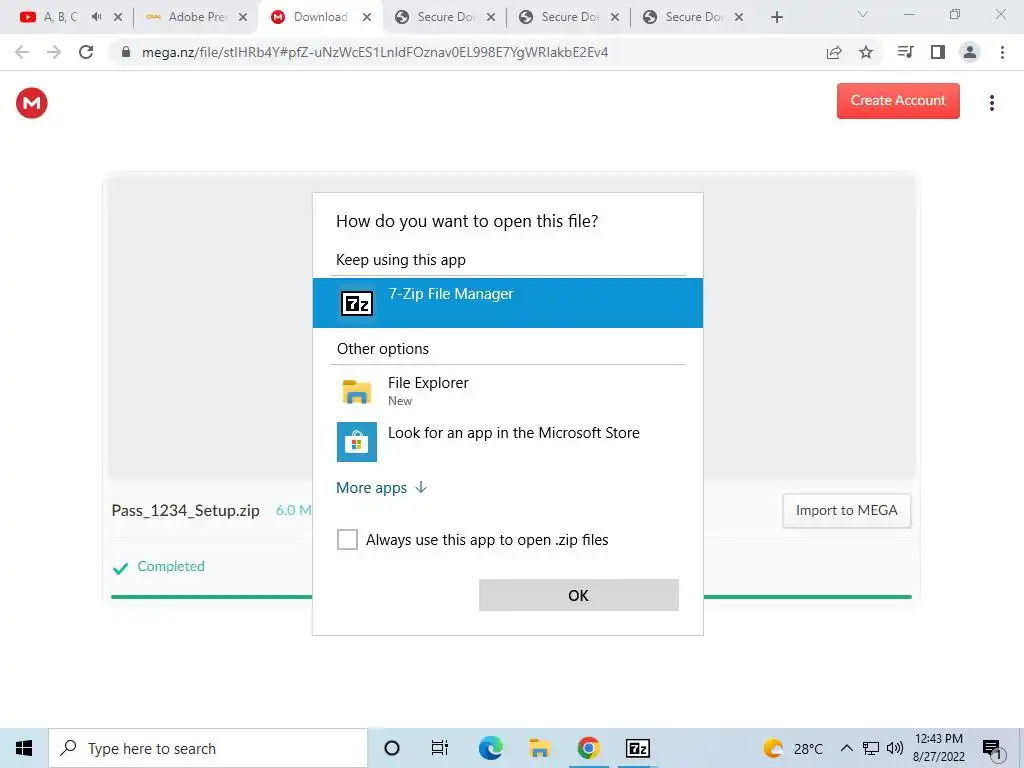Image resolution: width=1024 pixels, height=768 pixels.
Task: Click the mega.nz address bar URL
Action: (375, 52)
